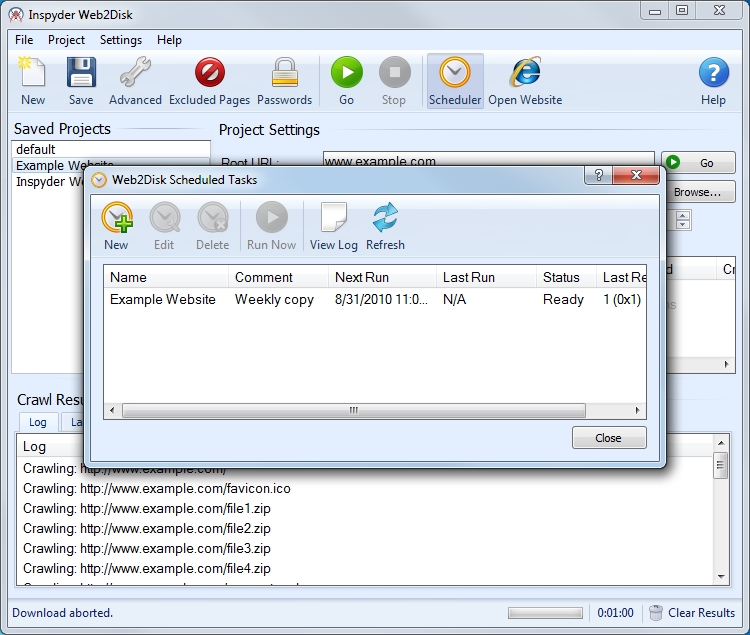Open the Help menu
The width and height of the screenshot is (750, 635).
click(169, 40)
